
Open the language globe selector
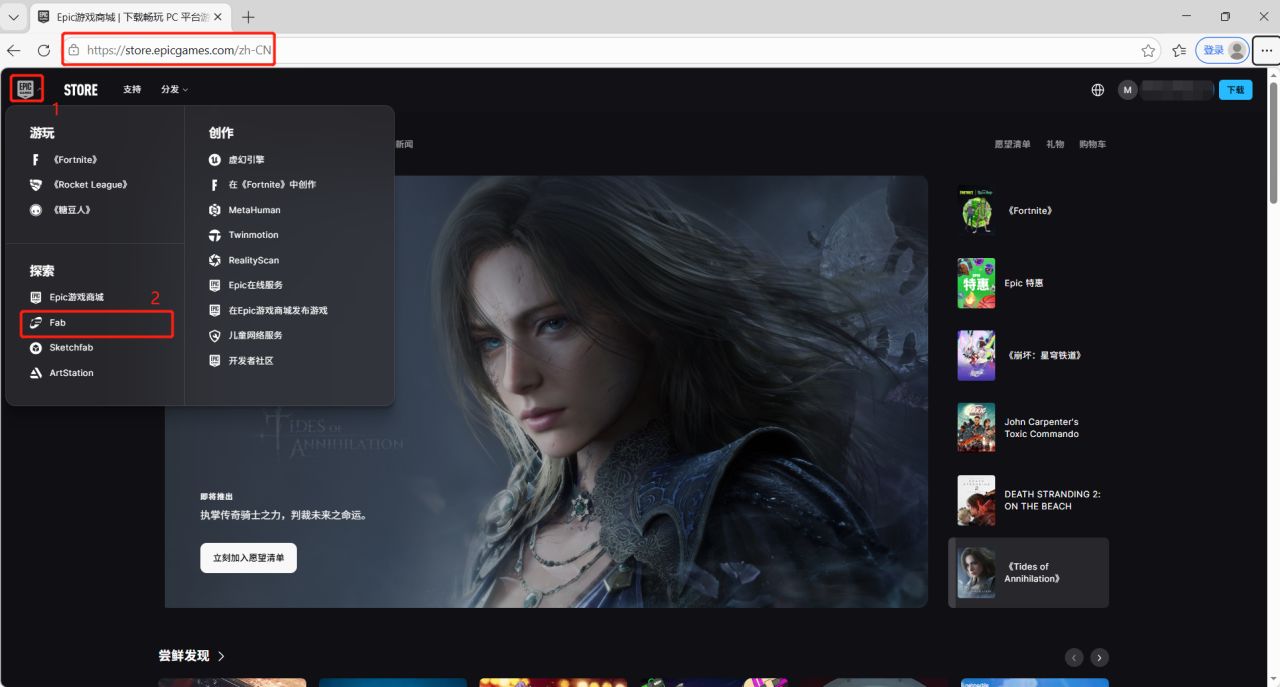1098,90
